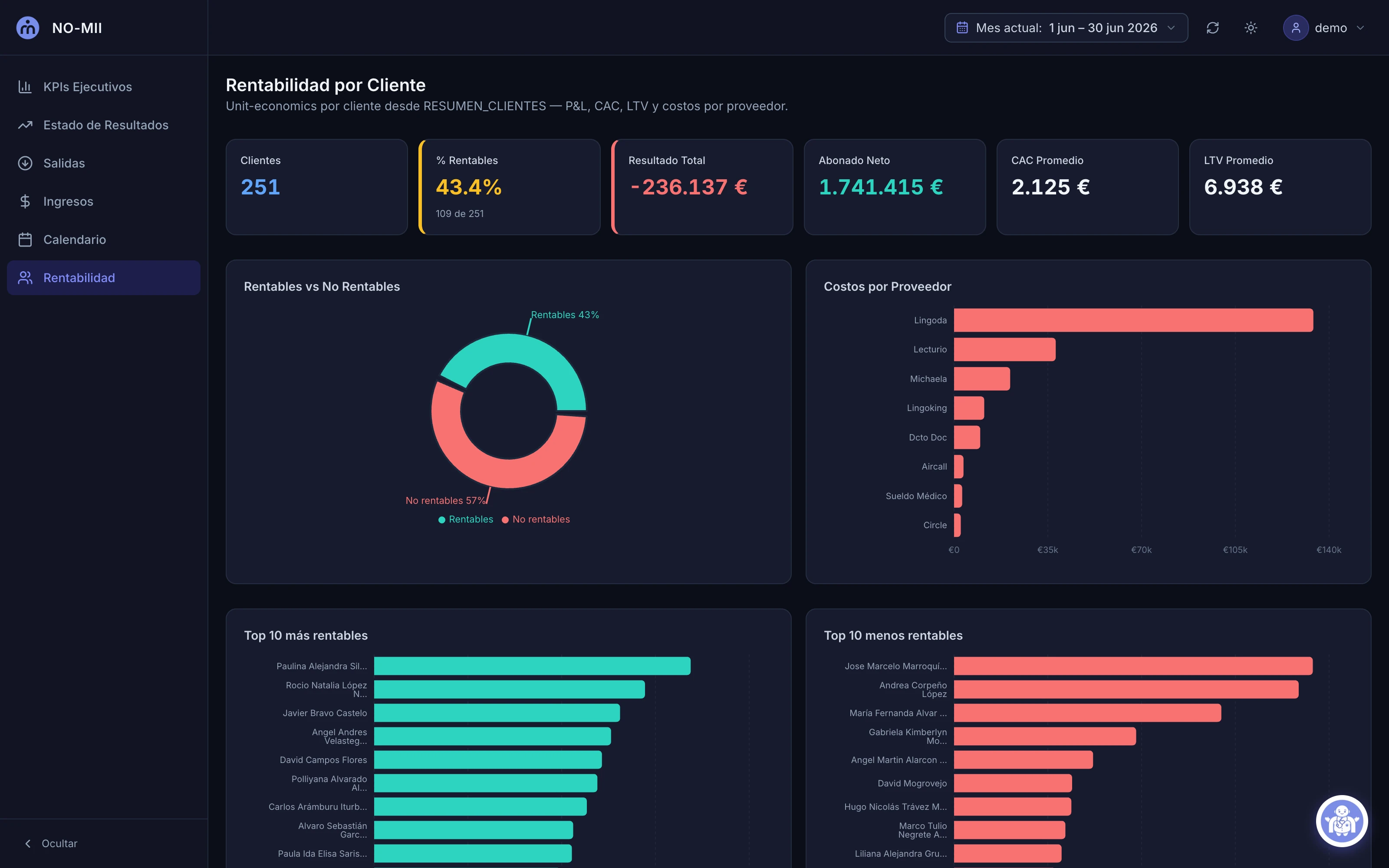Click the Lingoda cost bar
The height and width of the screenshot is (868, 1389).
[1133, 320]
